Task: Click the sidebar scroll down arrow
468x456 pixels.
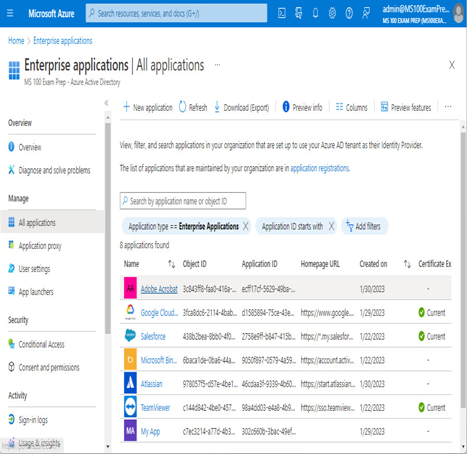Action: point(108,446)
